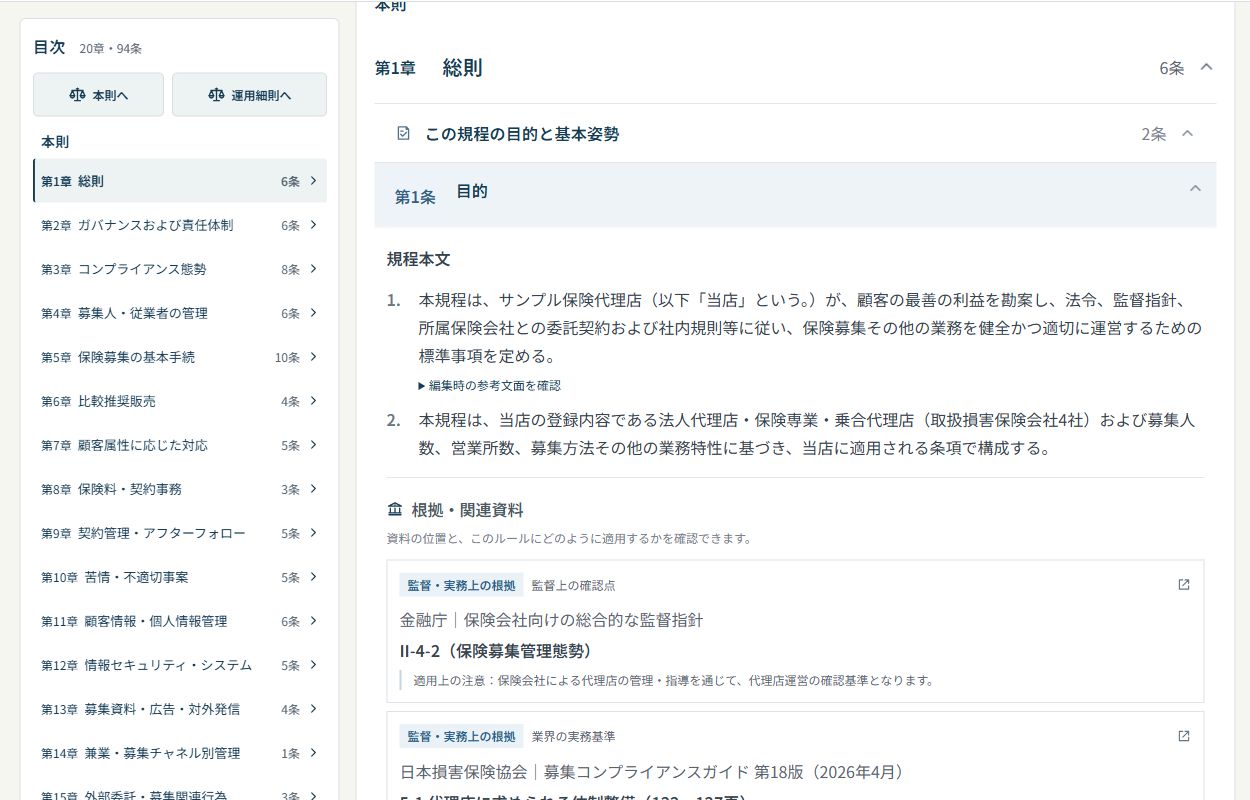This screenshot has width=1250, height=800.
Task: Click the 本則へ button
Action: click(x=98, y=95)
